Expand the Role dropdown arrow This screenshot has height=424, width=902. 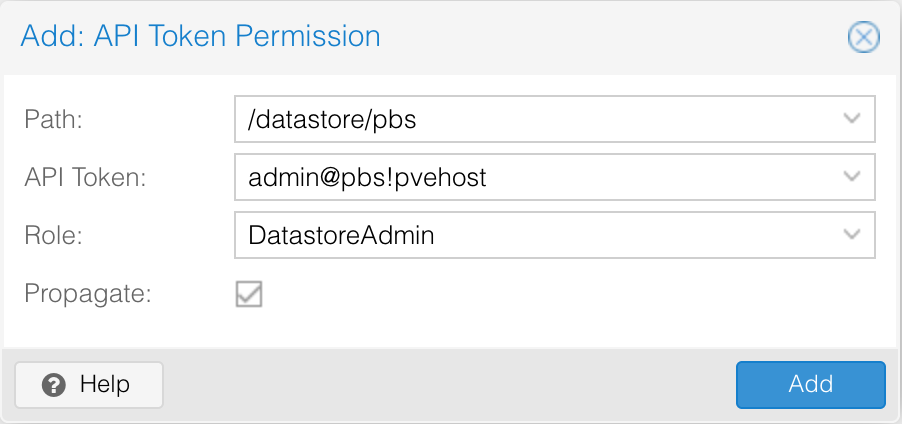coord(852,235)
